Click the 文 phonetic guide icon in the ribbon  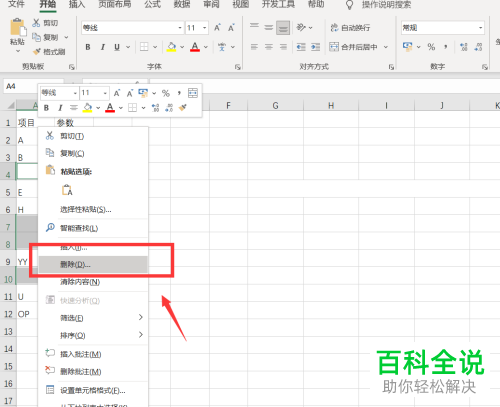(222, 47)
